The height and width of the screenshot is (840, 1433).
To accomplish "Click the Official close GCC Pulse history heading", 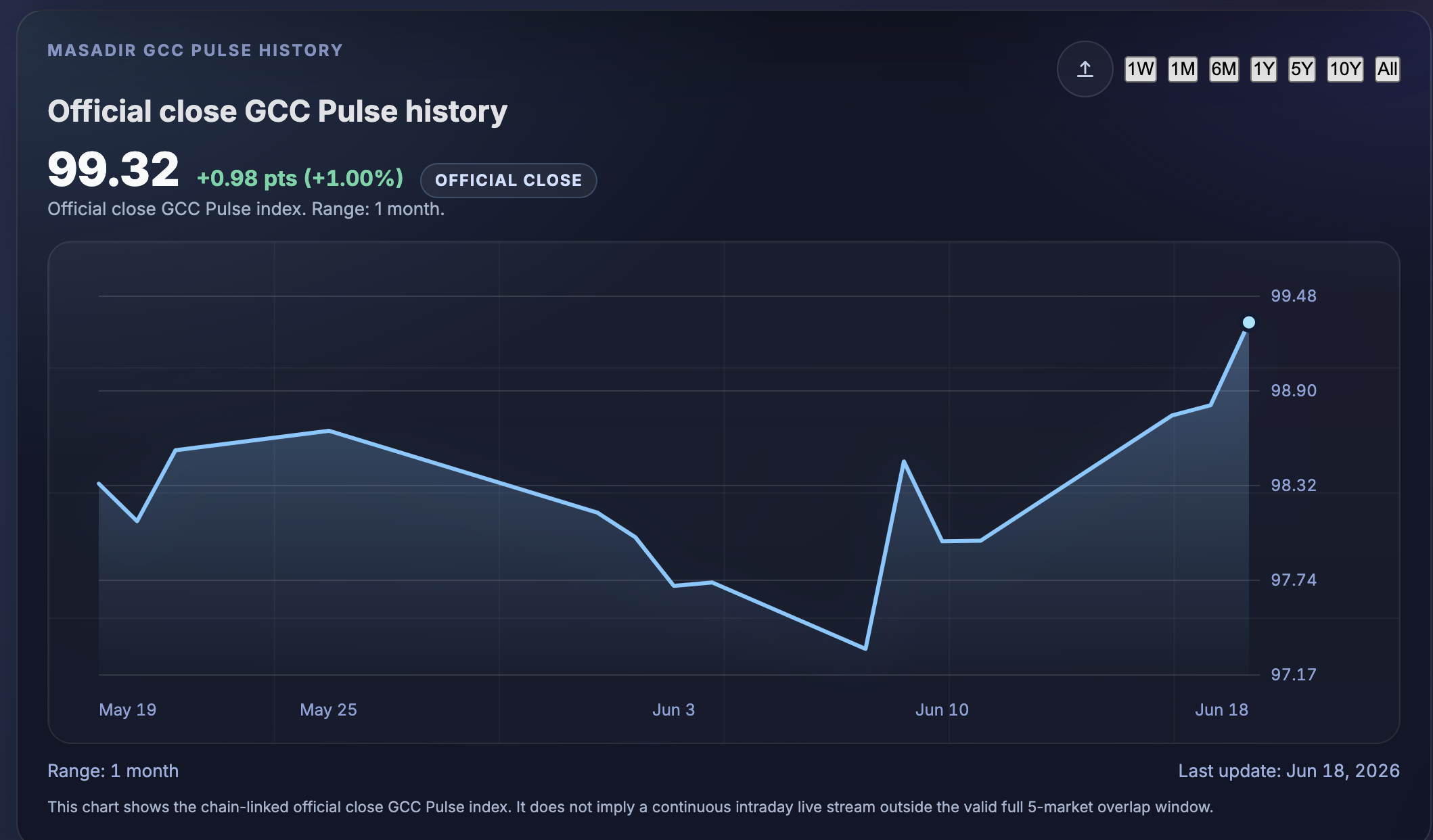I will [277, 112].
